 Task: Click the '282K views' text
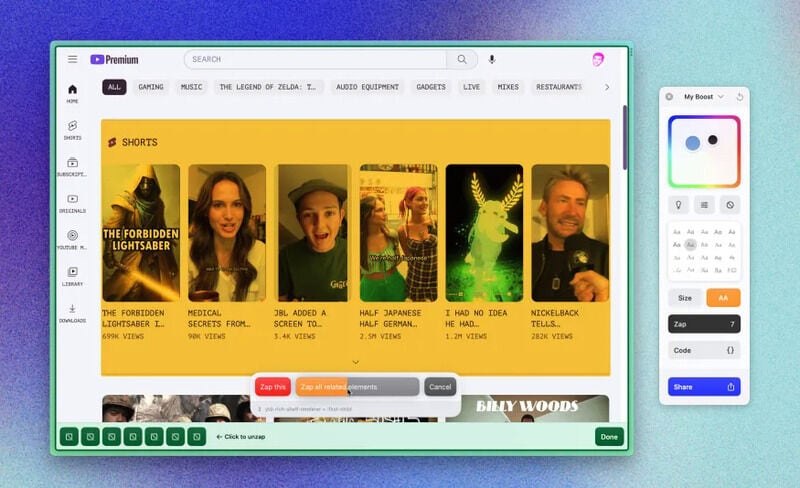click(552, 336)
